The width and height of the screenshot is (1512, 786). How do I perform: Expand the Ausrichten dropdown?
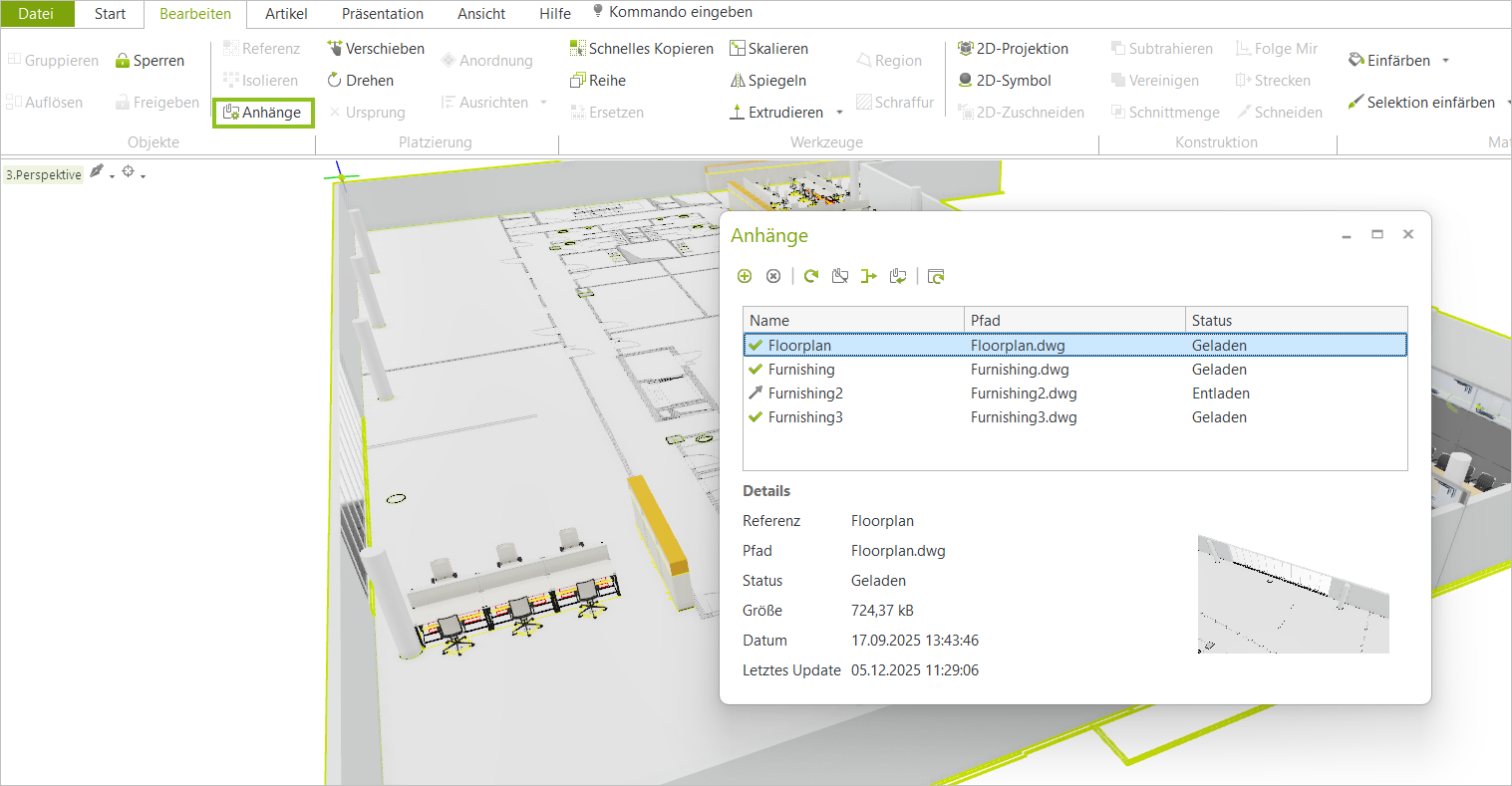tap(542, 102)
